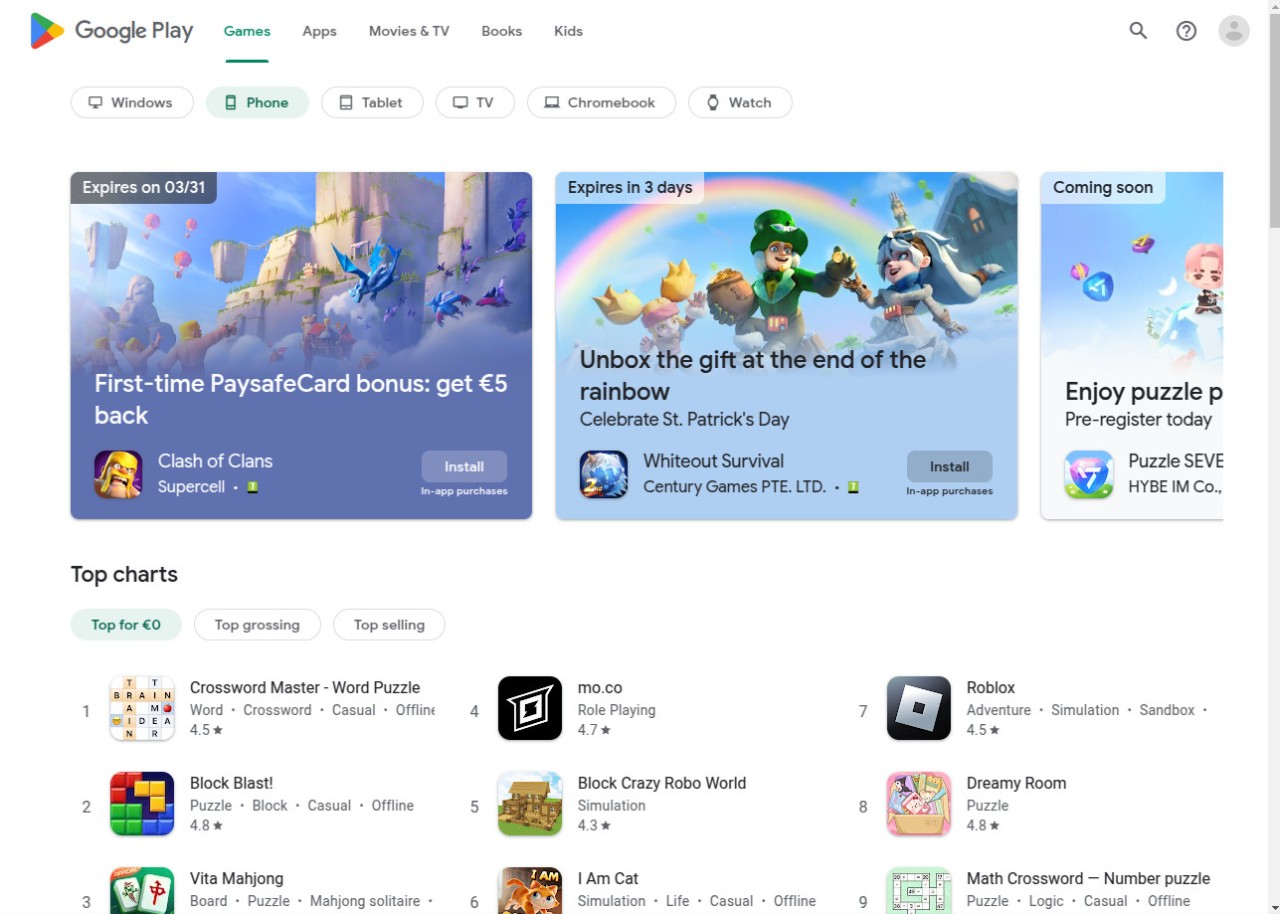This screenshot has width=1280, height=914.
Task: Open the account avatar icon
Action: [x=1234, y=31]
